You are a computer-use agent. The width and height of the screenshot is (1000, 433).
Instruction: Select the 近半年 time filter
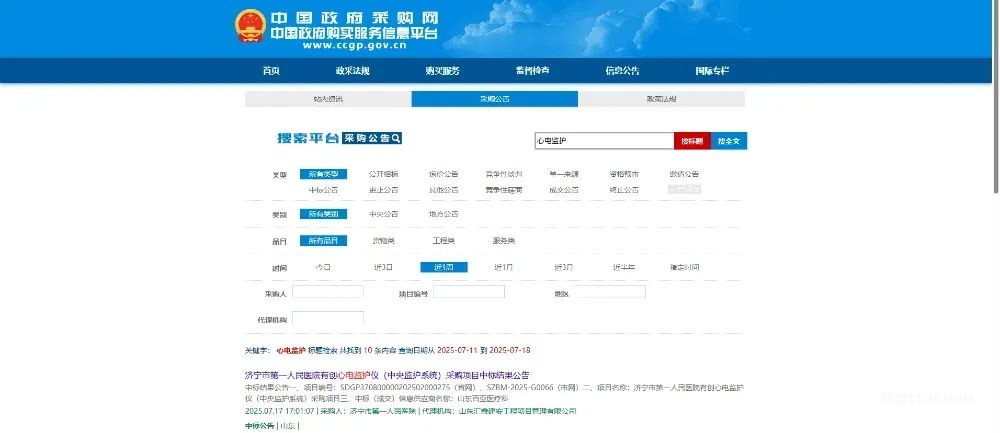tap(624, 268)
